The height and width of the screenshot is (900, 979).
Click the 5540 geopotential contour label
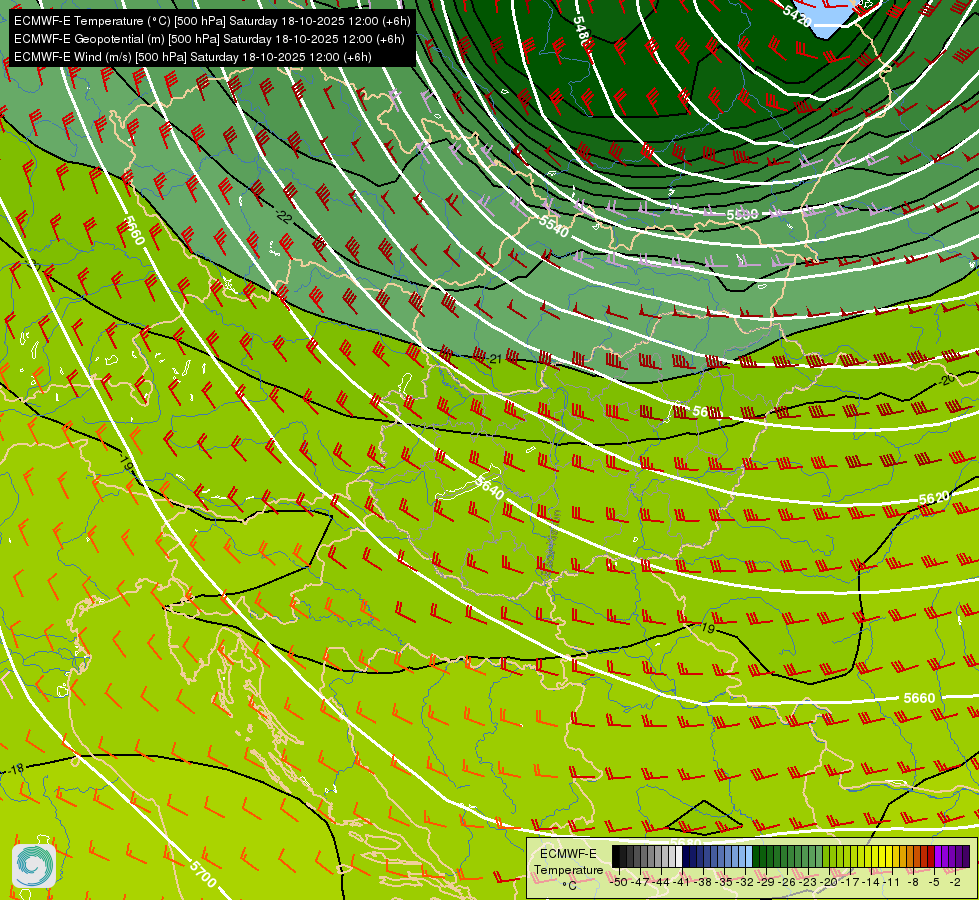tap(554, 225)
